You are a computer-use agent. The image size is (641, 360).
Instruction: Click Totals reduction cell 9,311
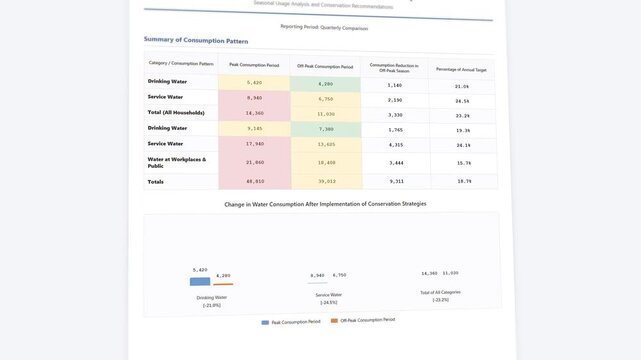[397, 181]
